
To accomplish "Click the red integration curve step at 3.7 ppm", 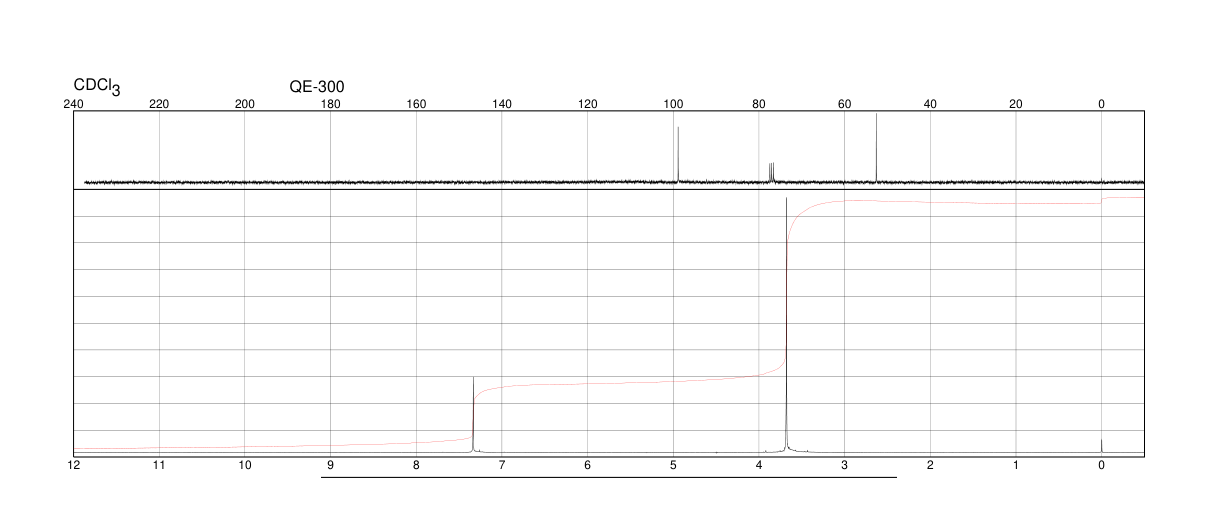I will pos(788,300).
